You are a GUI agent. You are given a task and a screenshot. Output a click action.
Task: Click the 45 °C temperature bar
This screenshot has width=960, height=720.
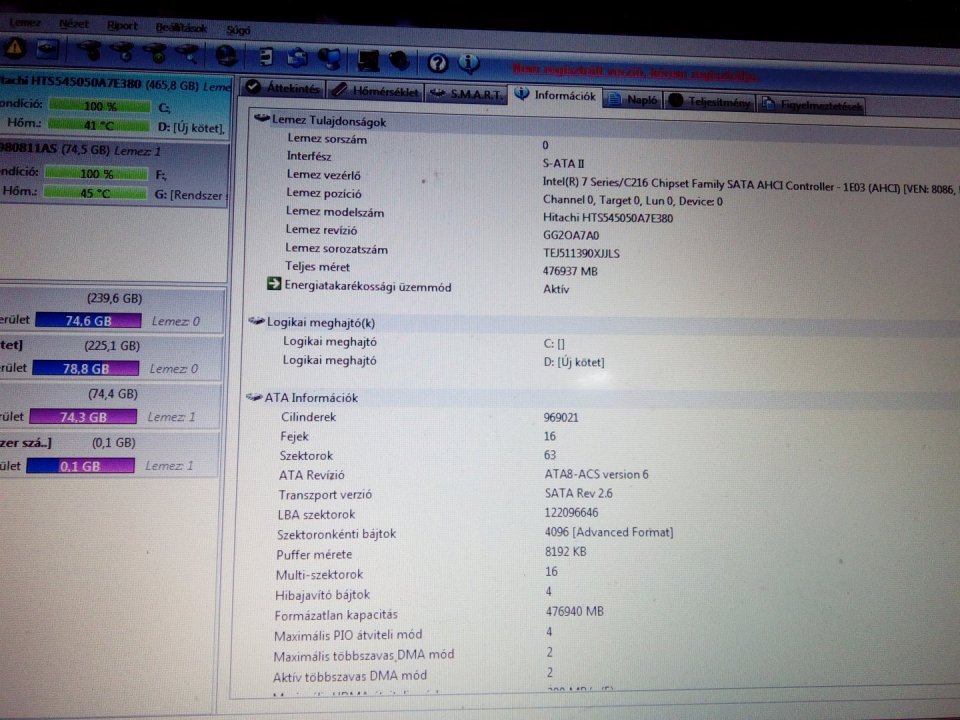click(96, 193)
